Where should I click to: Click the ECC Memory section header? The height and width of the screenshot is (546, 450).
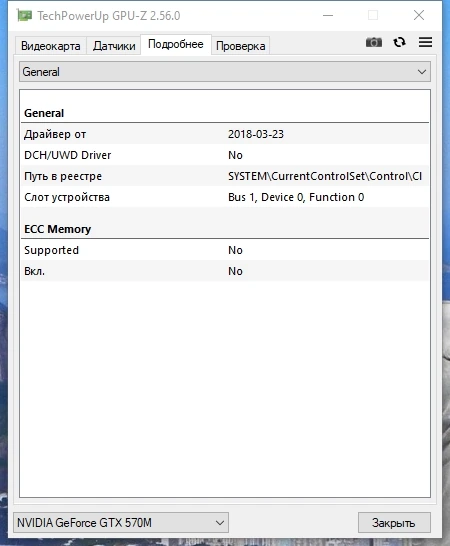(x=57, y=229)
